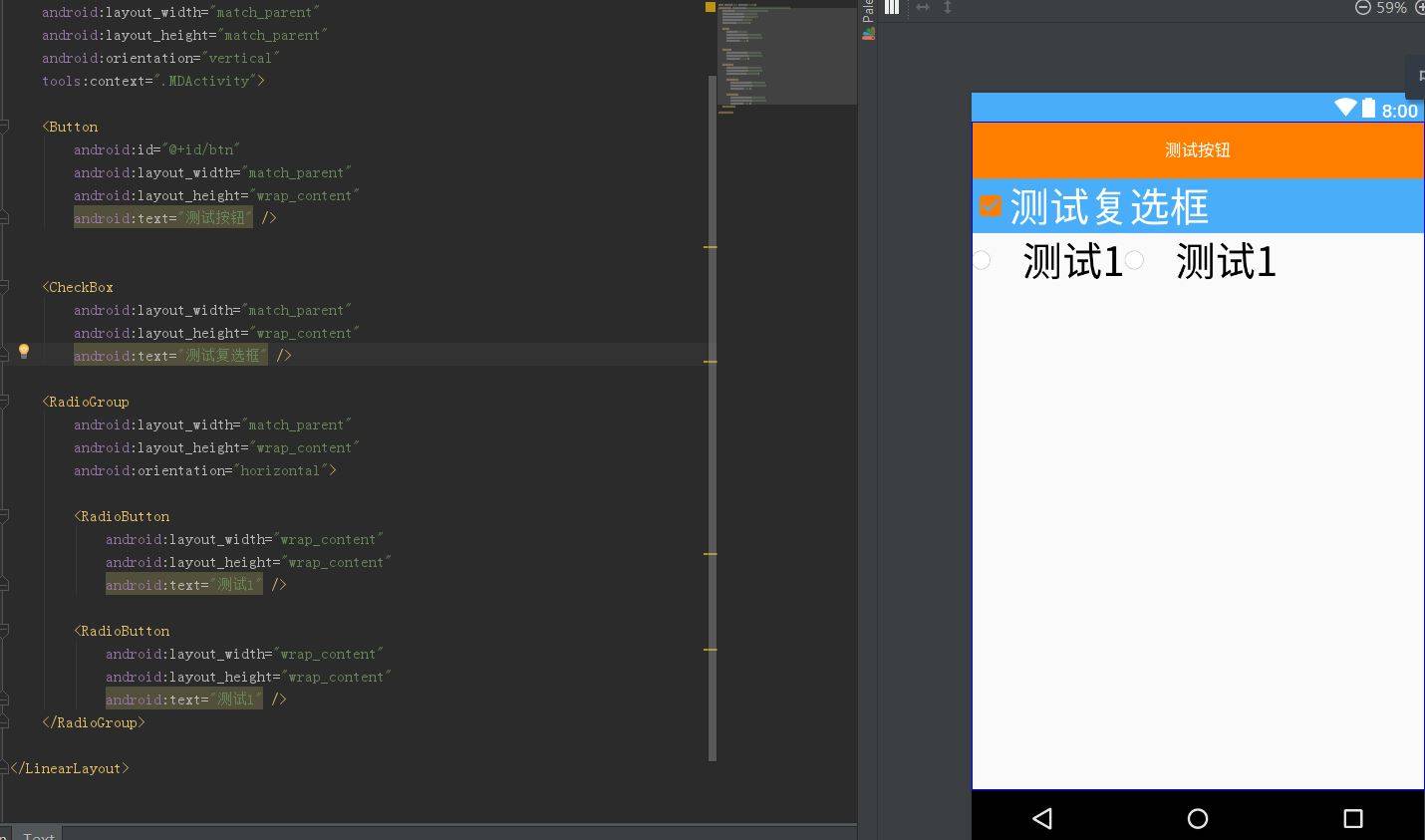
Task: Click the fold end marker on the 测试按钮 text line
Action: [5, 217]
